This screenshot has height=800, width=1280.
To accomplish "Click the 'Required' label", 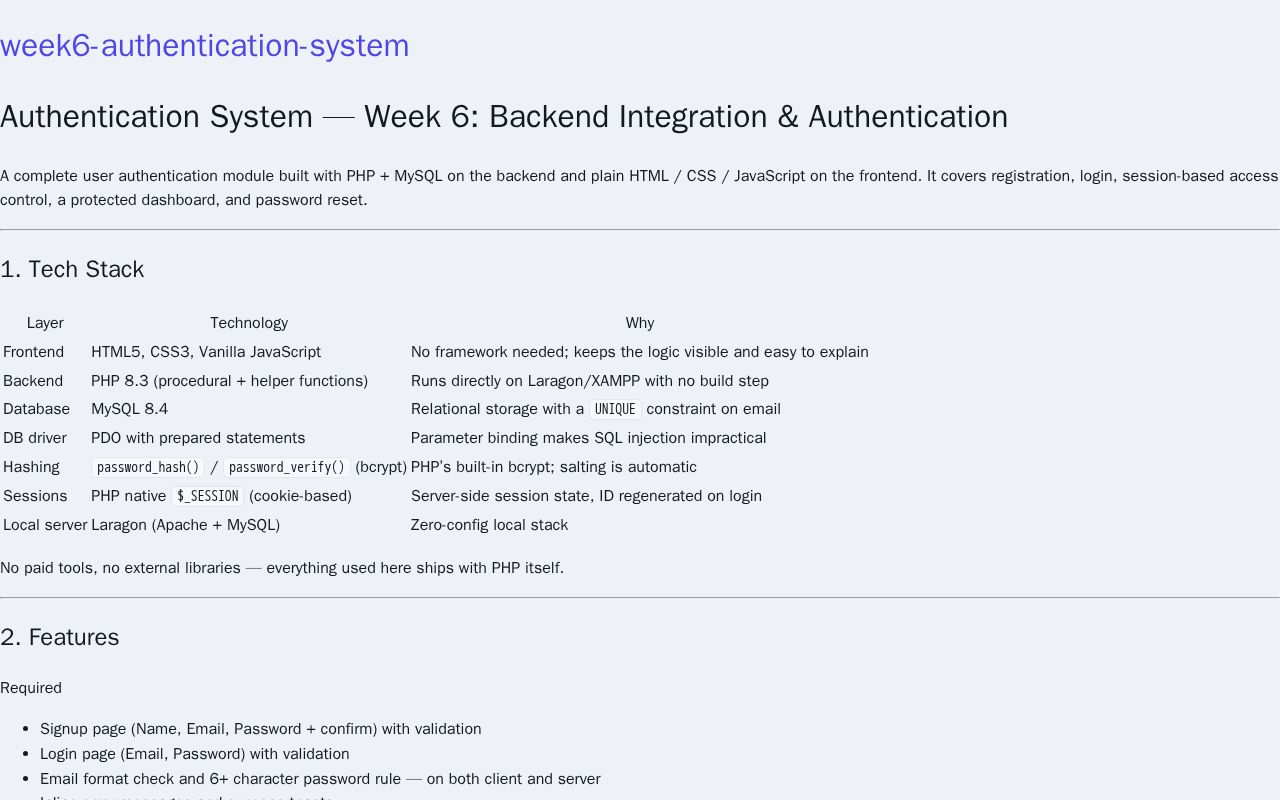I will [x=31, y=688].
